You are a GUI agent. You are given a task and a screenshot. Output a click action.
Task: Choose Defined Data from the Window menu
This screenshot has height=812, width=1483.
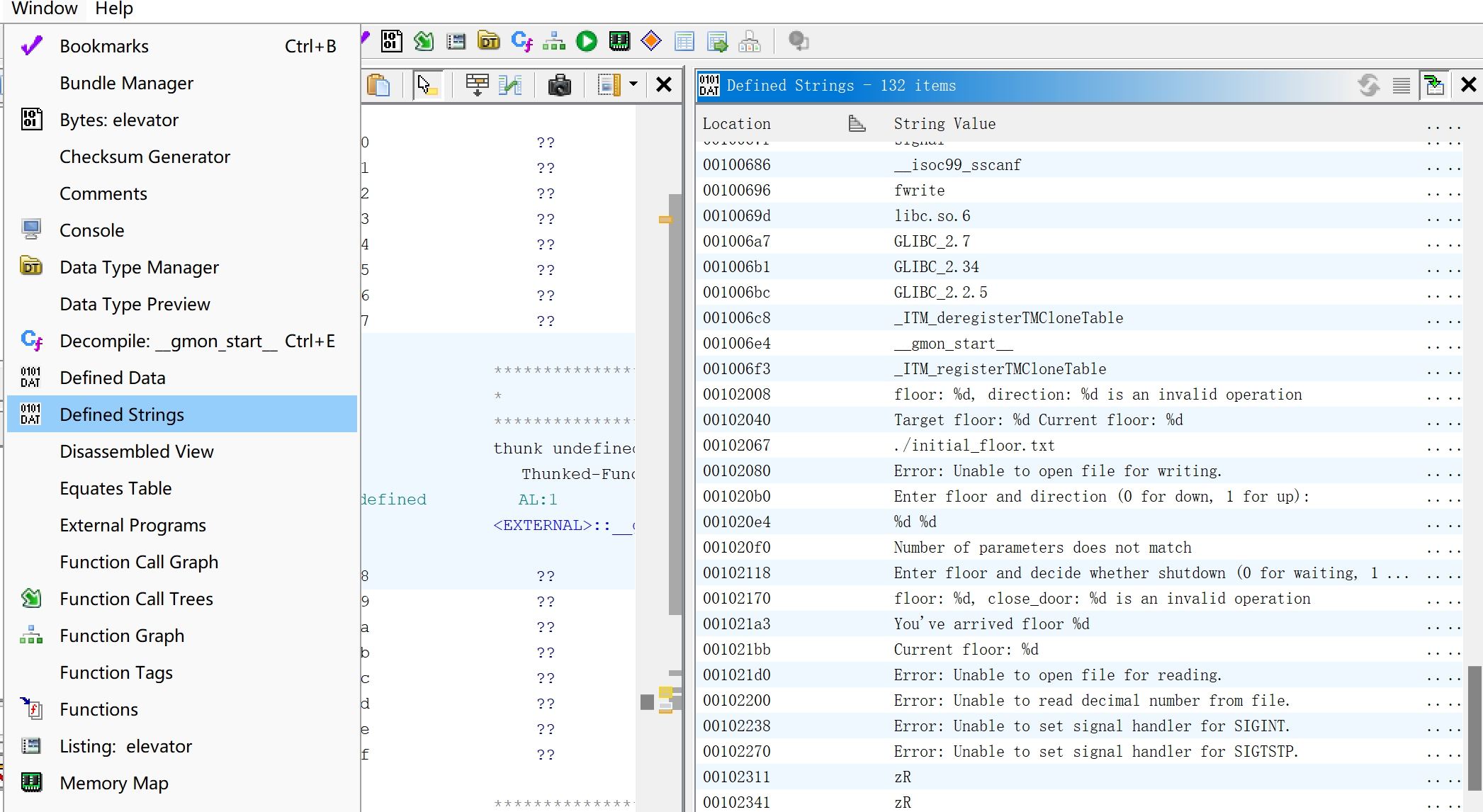click(x=181, y=378)
